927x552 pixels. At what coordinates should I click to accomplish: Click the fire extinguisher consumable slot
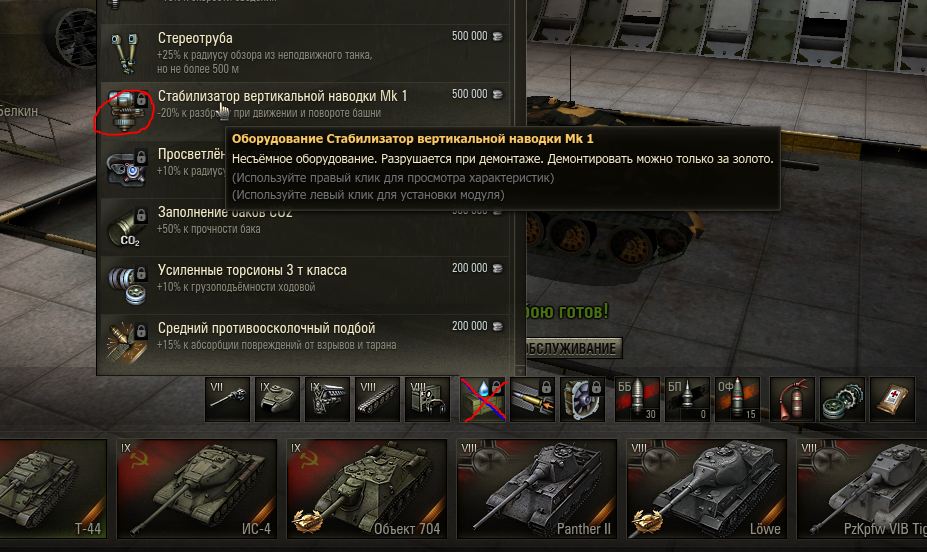pyautogui.click(x=792, y=400)
